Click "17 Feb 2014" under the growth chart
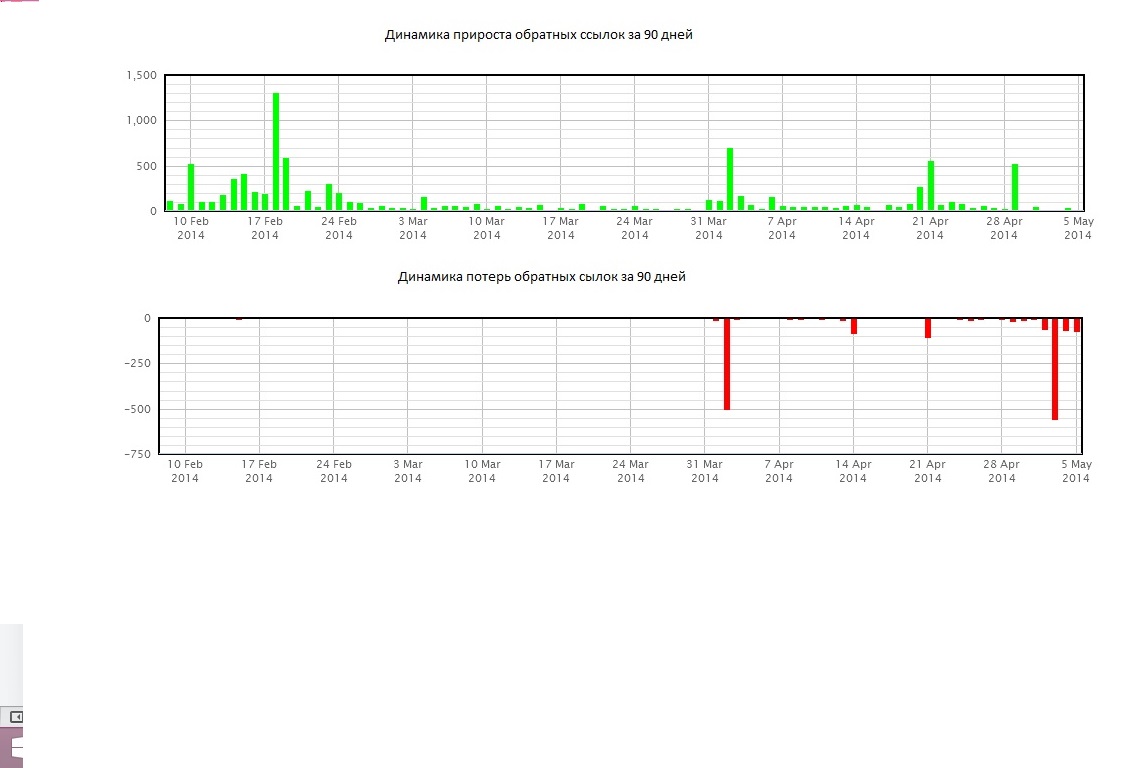Screen dimensions: 1124x768 265,228
